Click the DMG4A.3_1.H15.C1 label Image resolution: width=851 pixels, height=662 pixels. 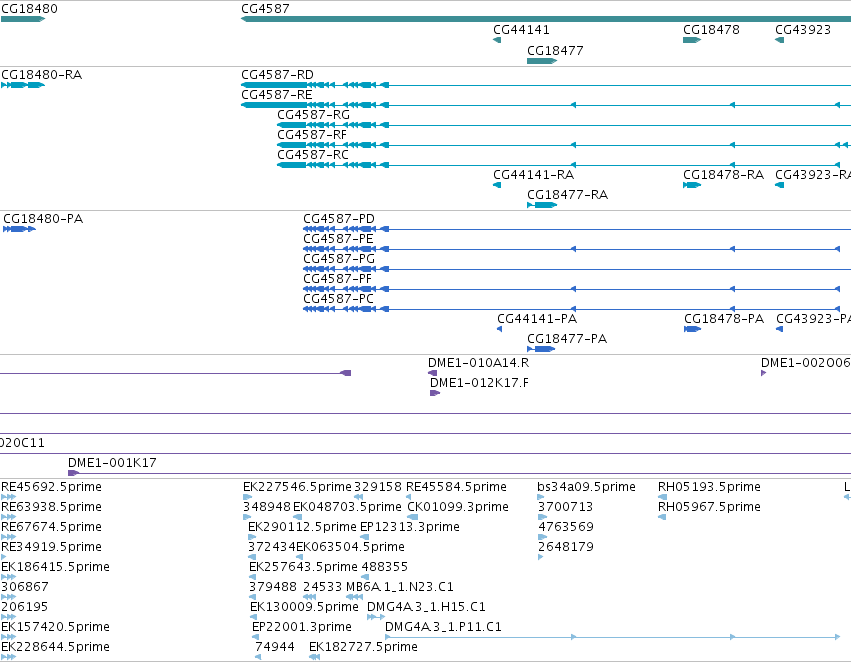[427, 607]
